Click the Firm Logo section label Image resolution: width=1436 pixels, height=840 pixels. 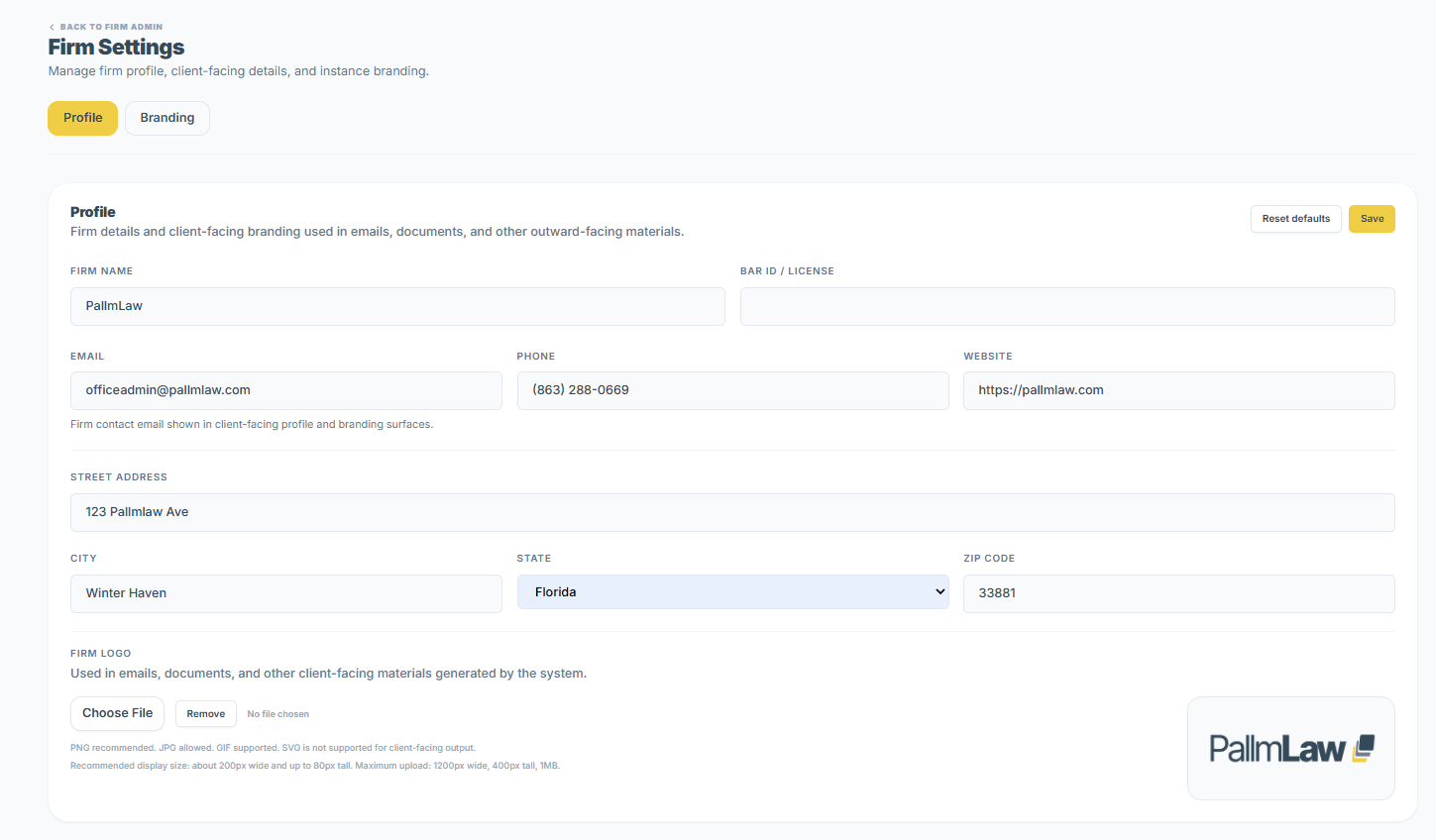101,654
